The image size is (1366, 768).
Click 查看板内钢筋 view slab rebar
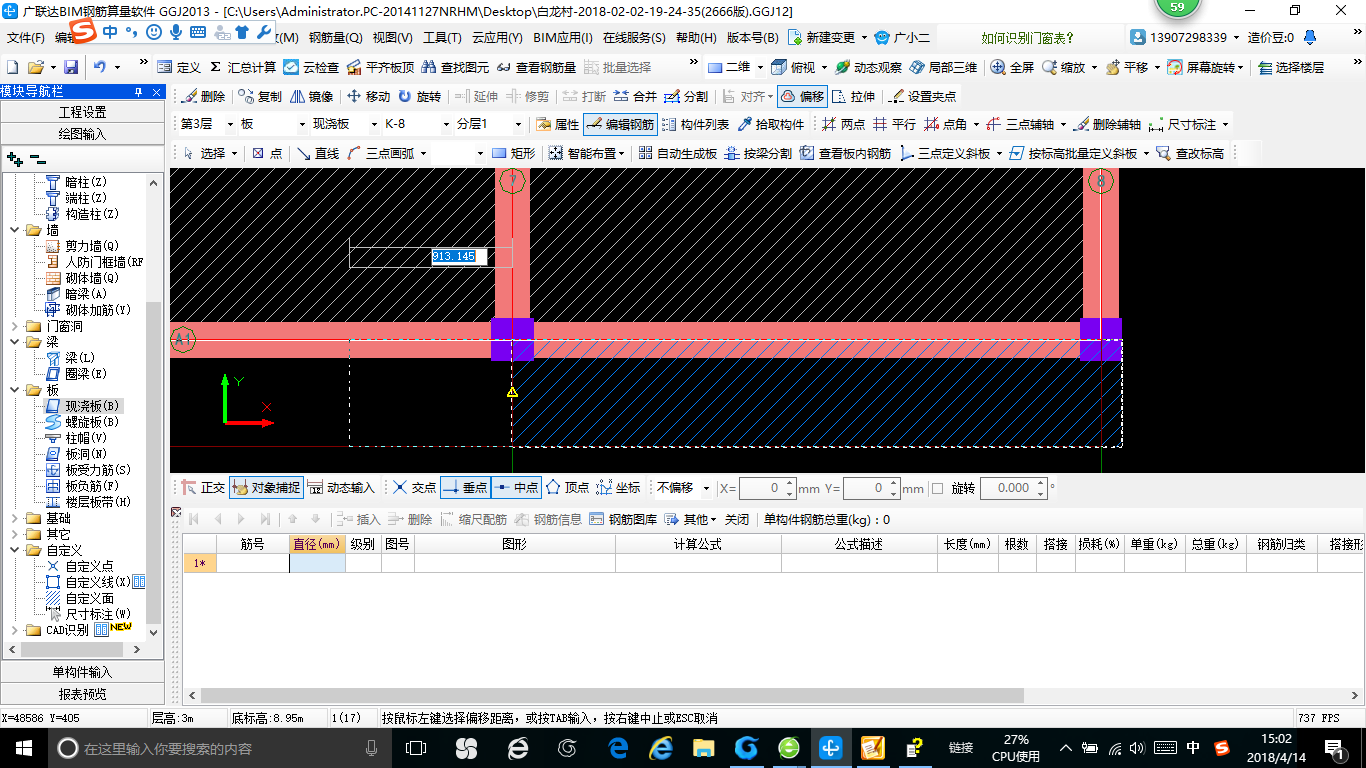pyautogui.click(x=845, y=153)
